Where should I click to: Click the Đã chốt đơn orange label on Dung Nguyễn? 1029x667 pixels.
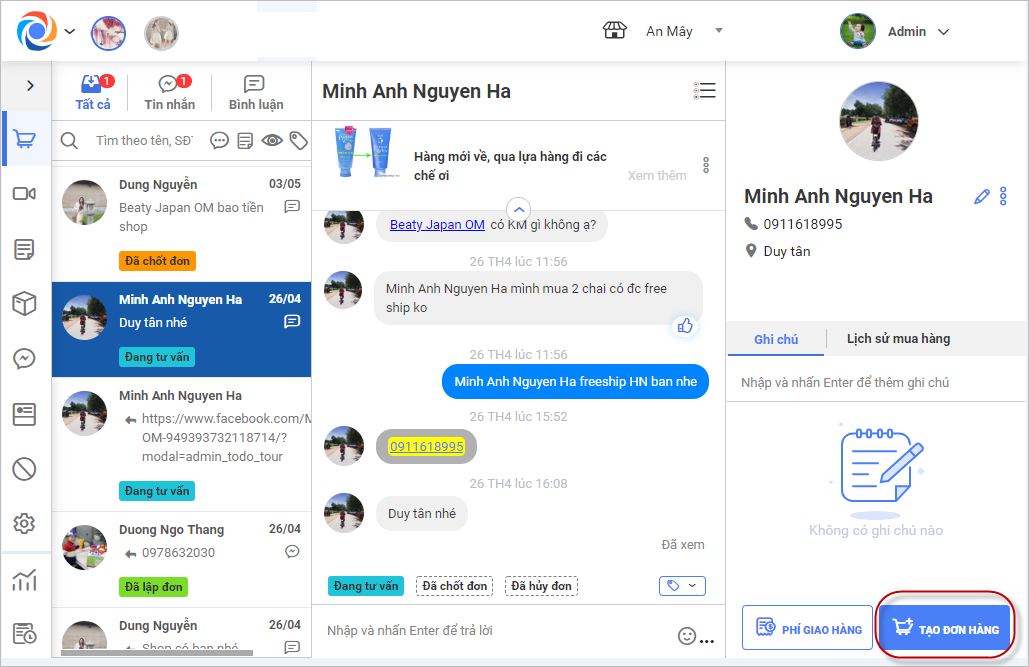coord(158,261)
